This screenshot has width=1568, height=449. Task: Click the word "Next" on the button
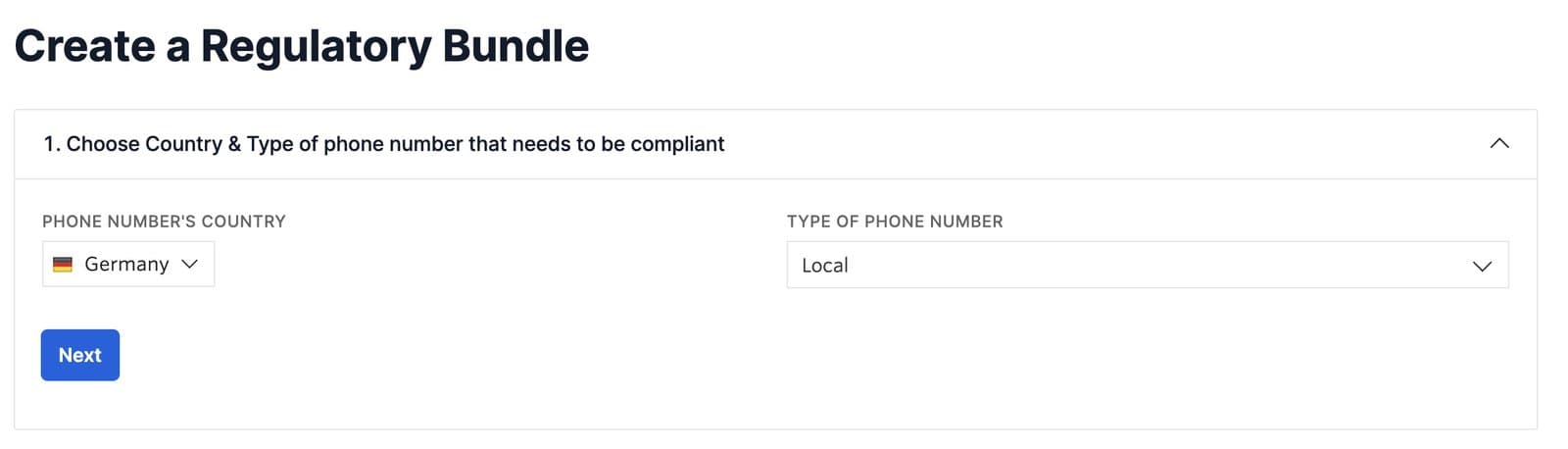tap(79, 355)
